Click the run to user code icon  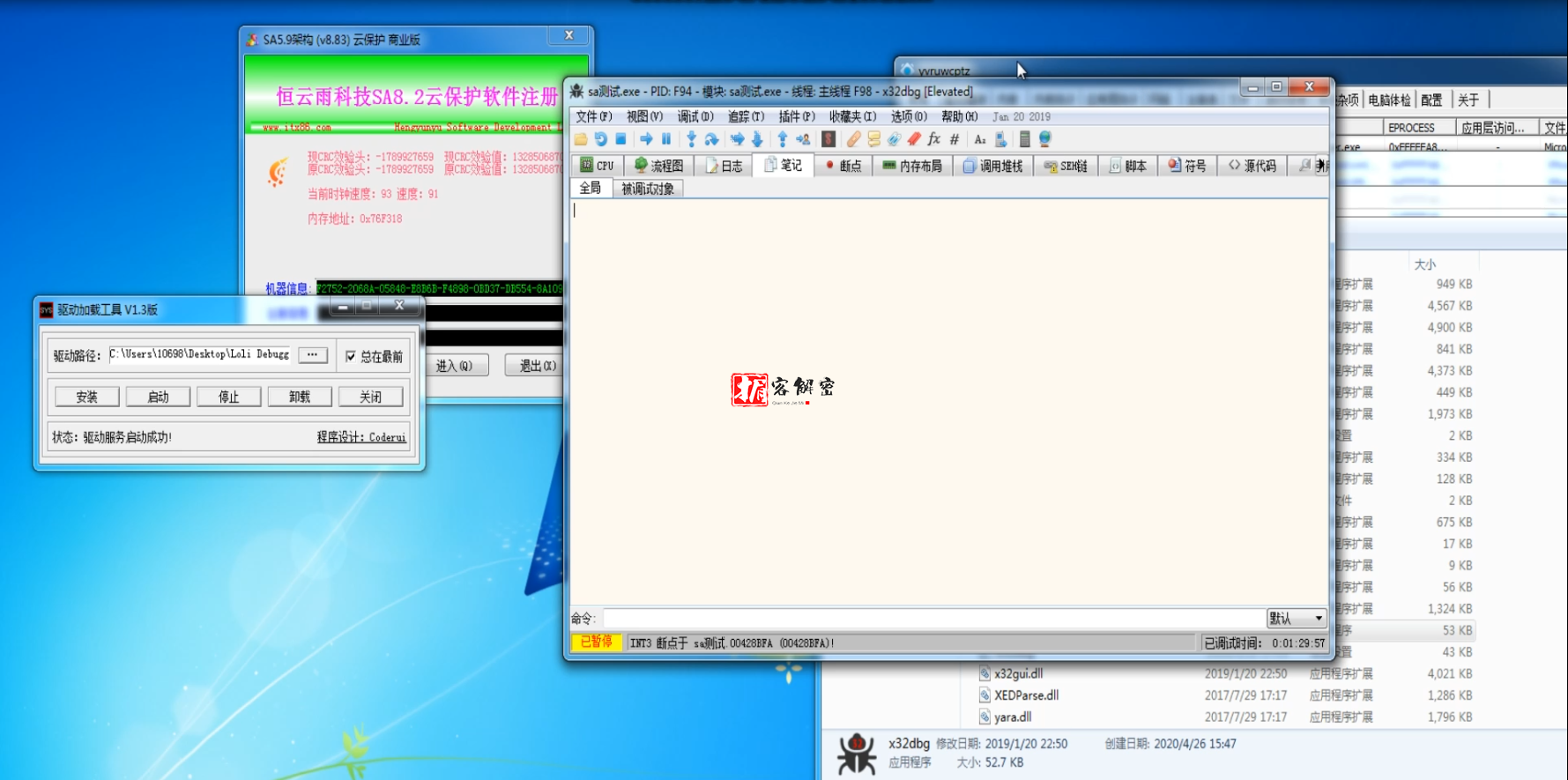(803, 139)
